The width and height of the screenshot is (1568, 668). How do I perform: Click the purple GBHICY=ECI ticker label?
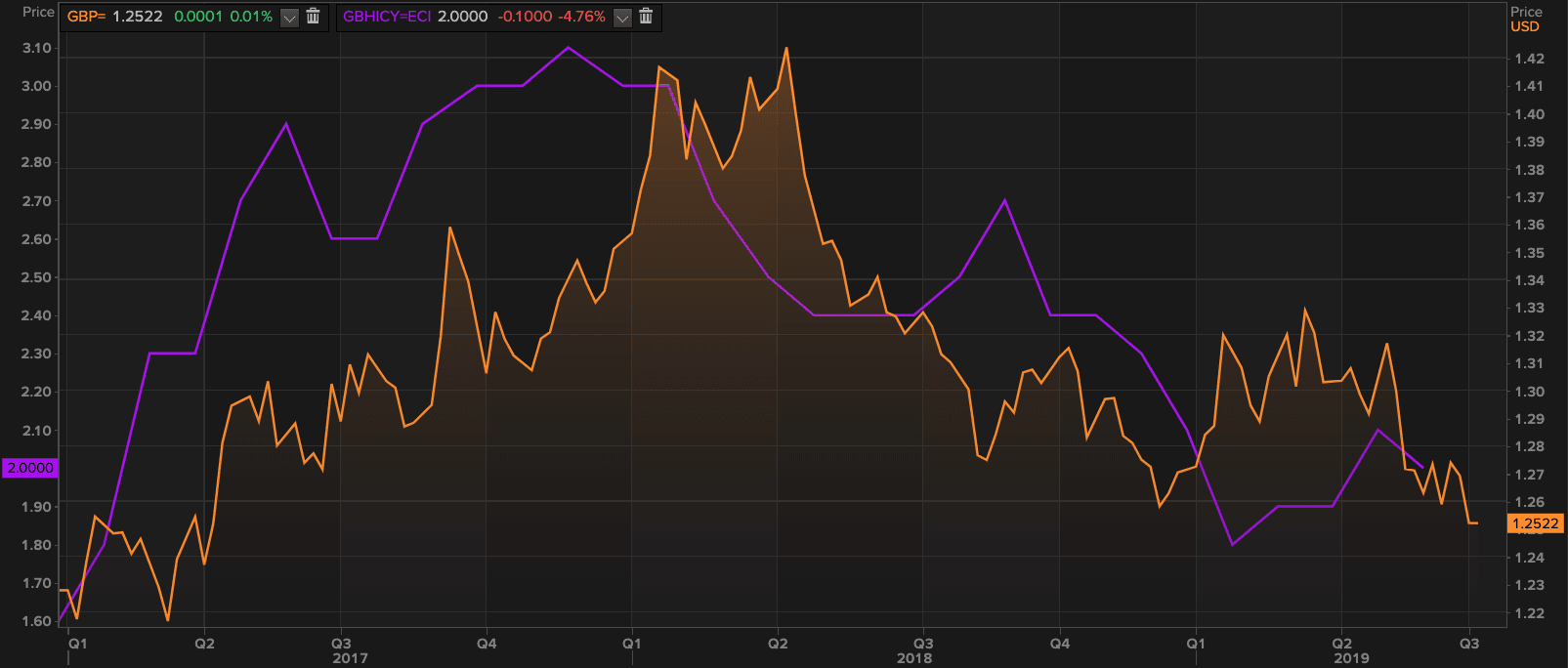387,17
